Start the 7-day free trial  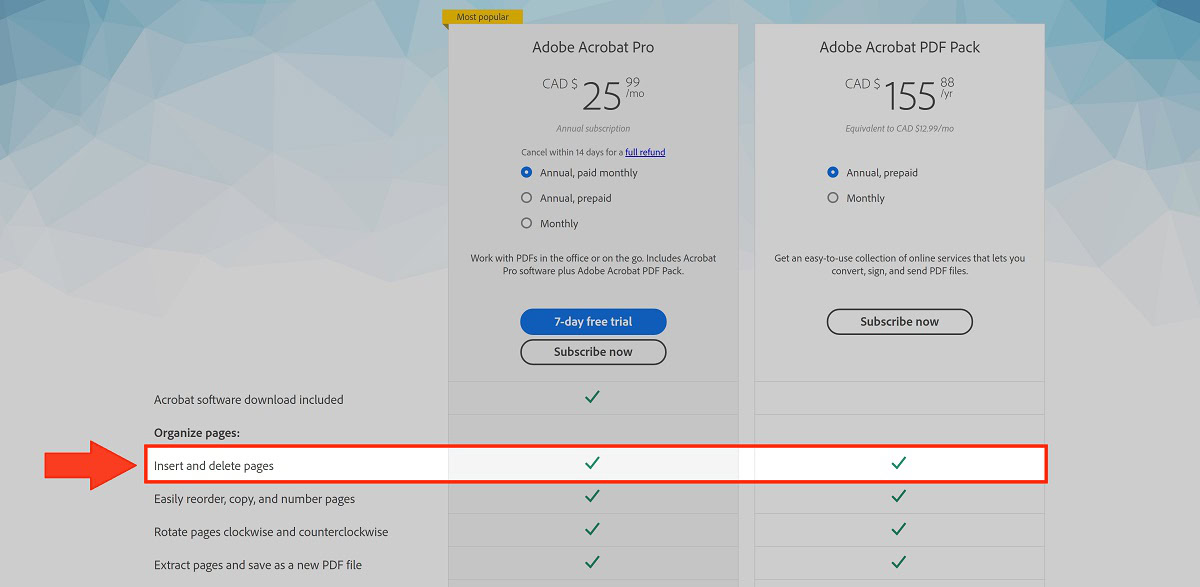tap(593, 322)
